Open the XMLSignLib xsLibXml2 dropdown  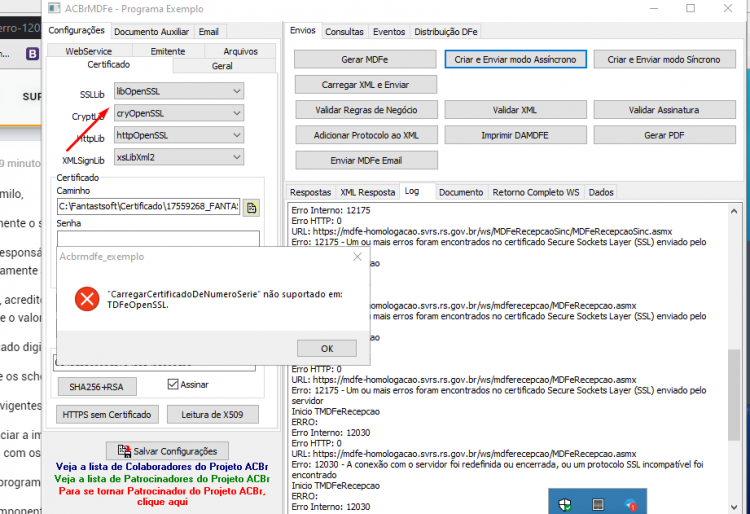(x=179, y=157)
